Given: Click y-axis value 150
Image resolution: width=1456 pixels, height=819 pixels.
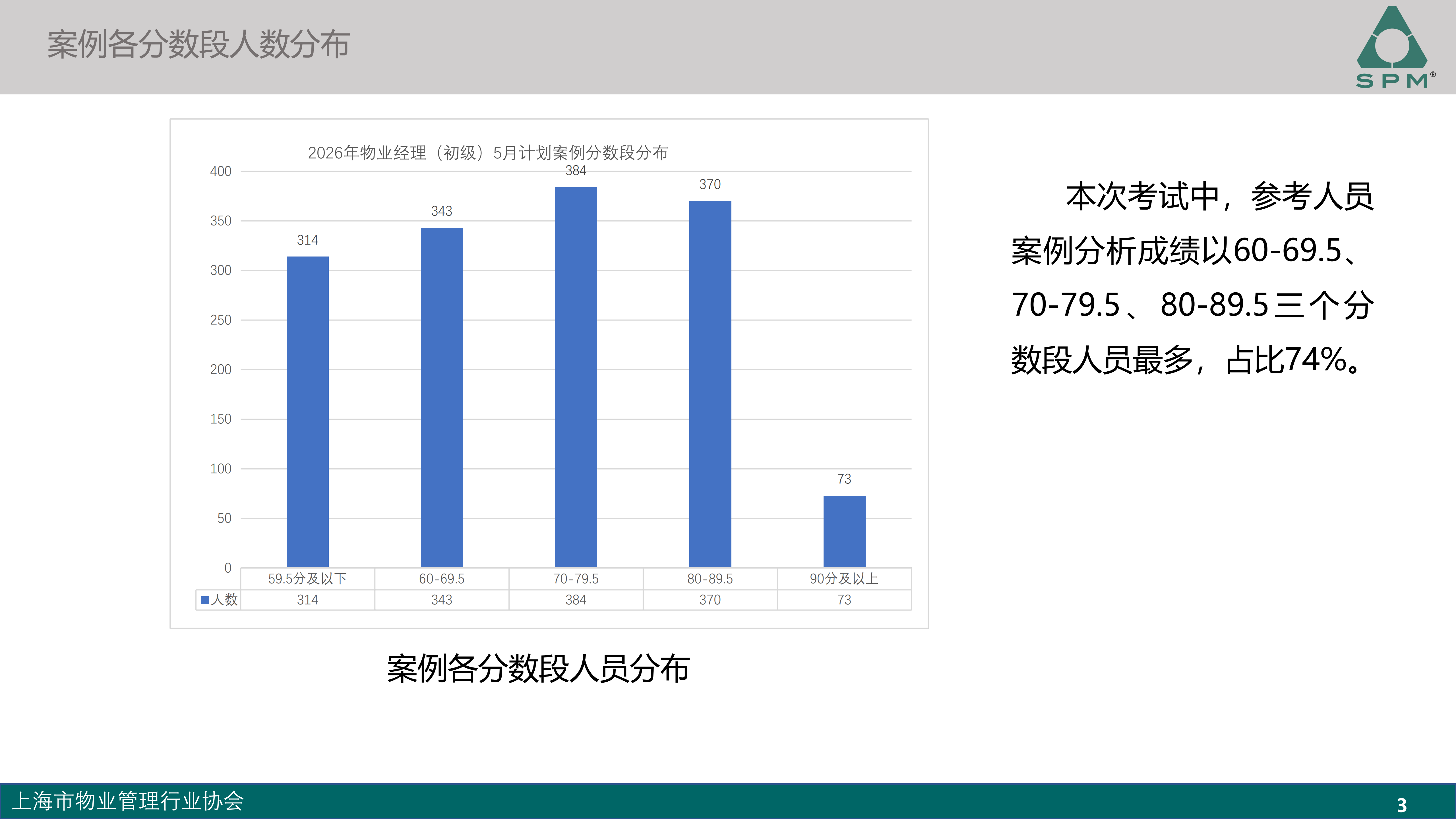Looking at the screenshot, I should coord(220,419).
